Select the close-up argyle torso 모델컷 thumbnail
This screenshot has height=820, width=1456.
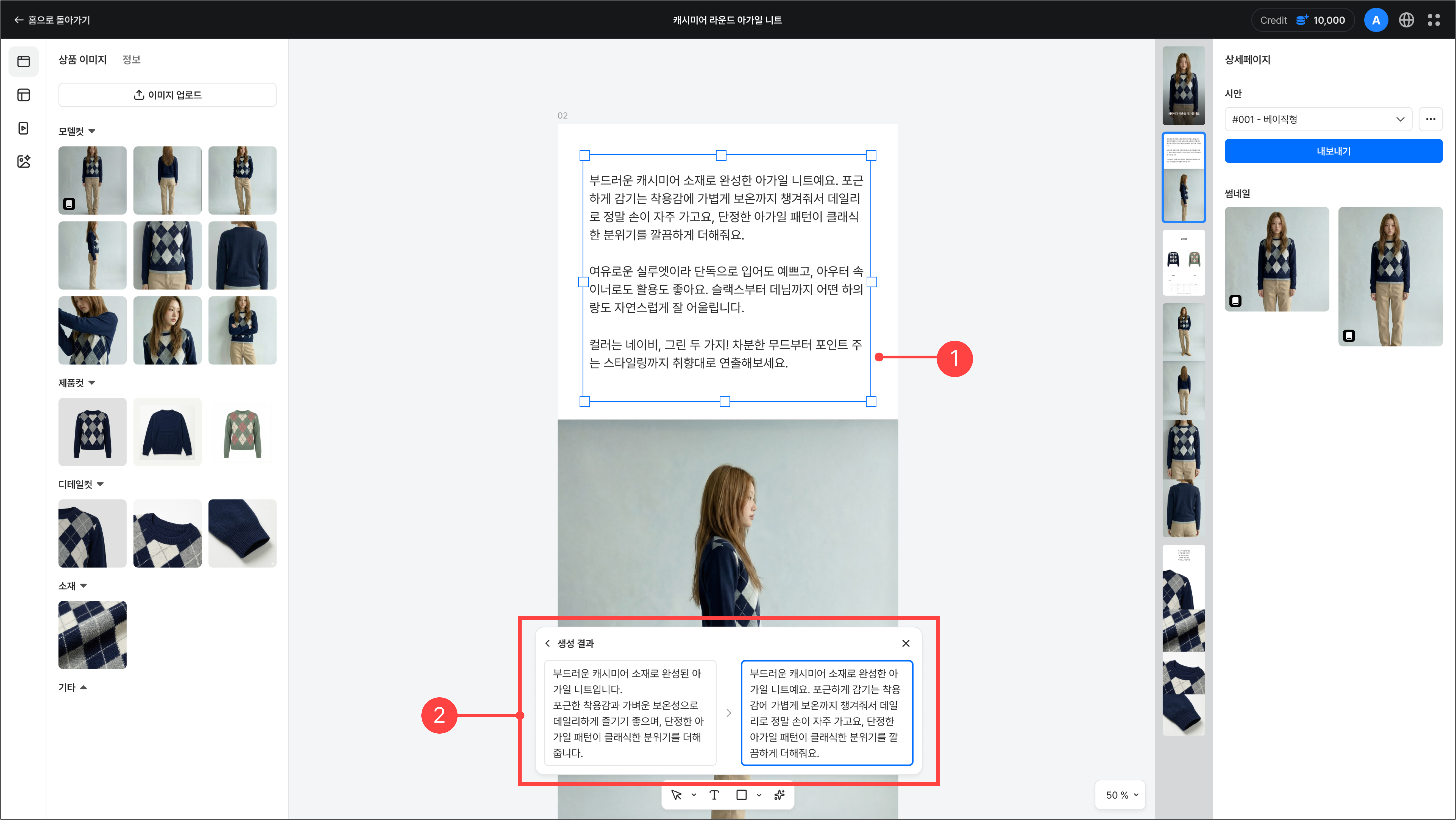(167, 255)
